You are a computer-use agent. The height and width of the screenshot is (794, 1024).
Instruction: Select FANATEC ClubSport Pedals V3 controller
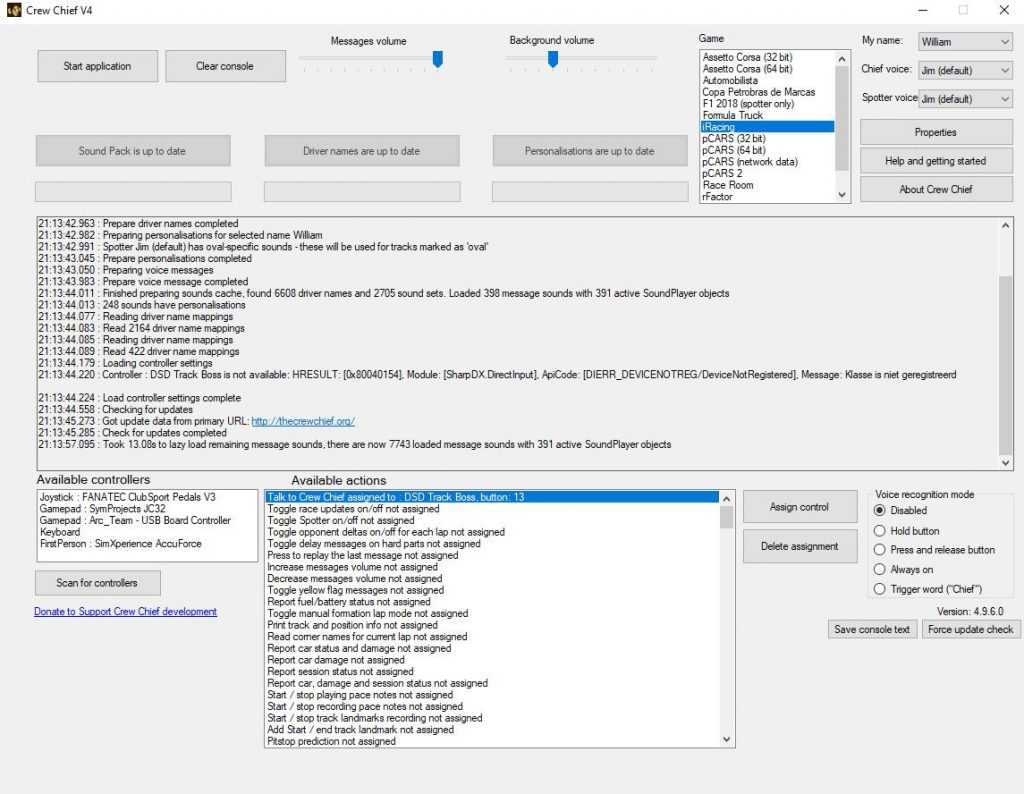pyautogui.click(x=127, y=497)
